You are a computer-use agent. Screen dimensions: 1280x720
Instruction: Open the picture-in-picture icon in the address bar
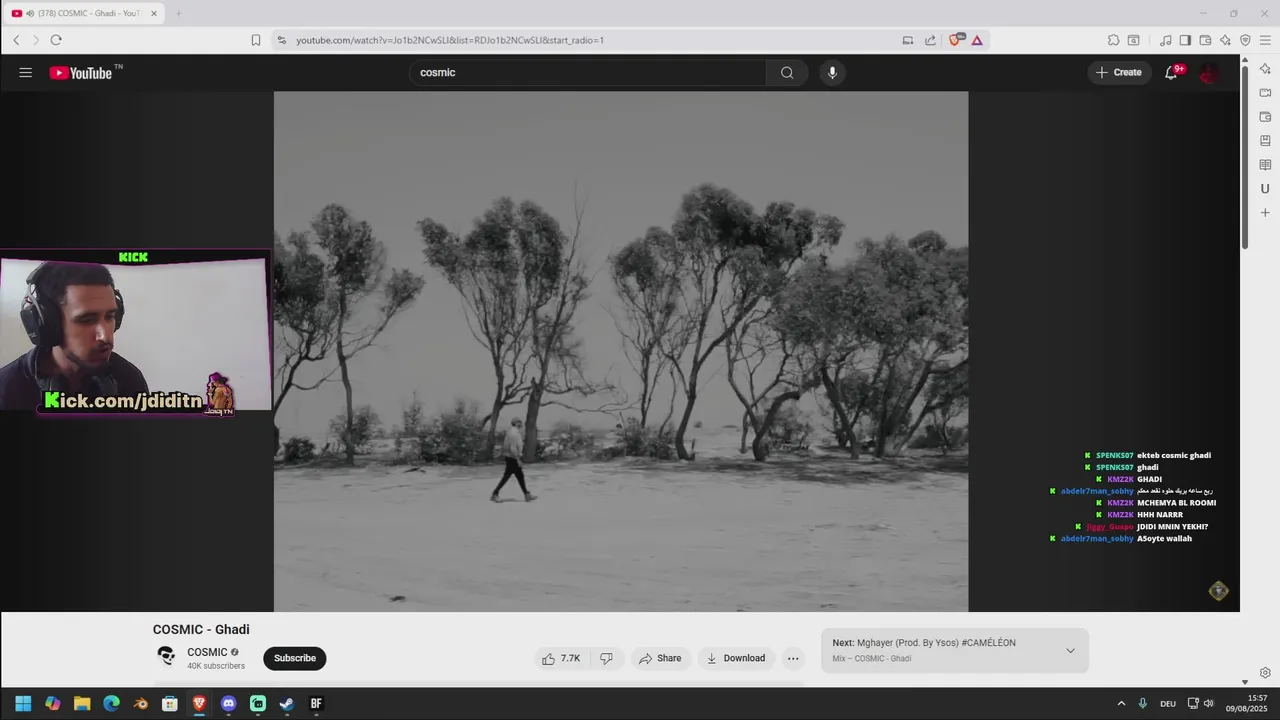point(908,40)
